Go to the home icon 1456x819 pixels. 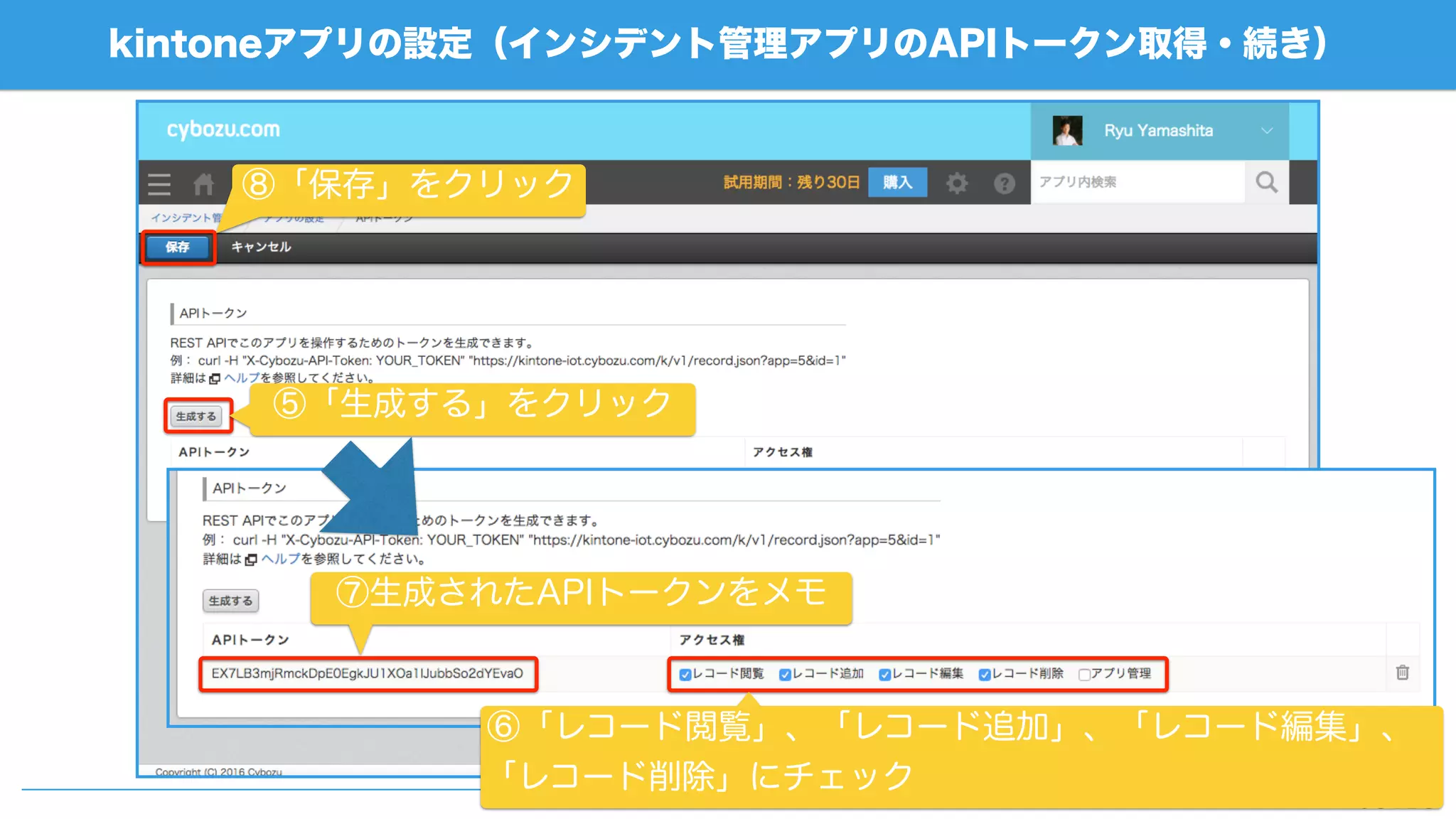(x=203, y=184)
